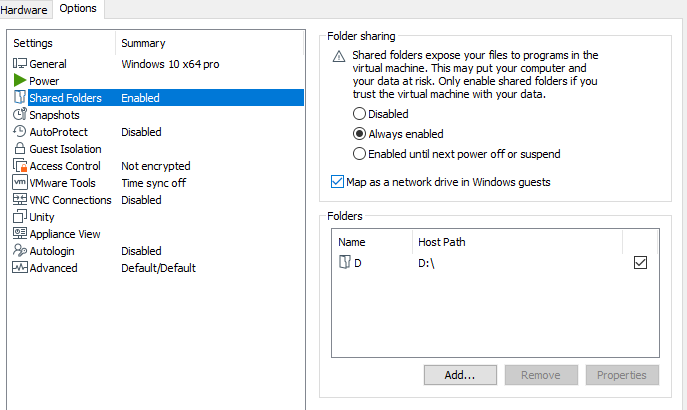This screenshot has width=687, height=410.
Task: Open the Advanced settings row
Action: pos(53,268)
